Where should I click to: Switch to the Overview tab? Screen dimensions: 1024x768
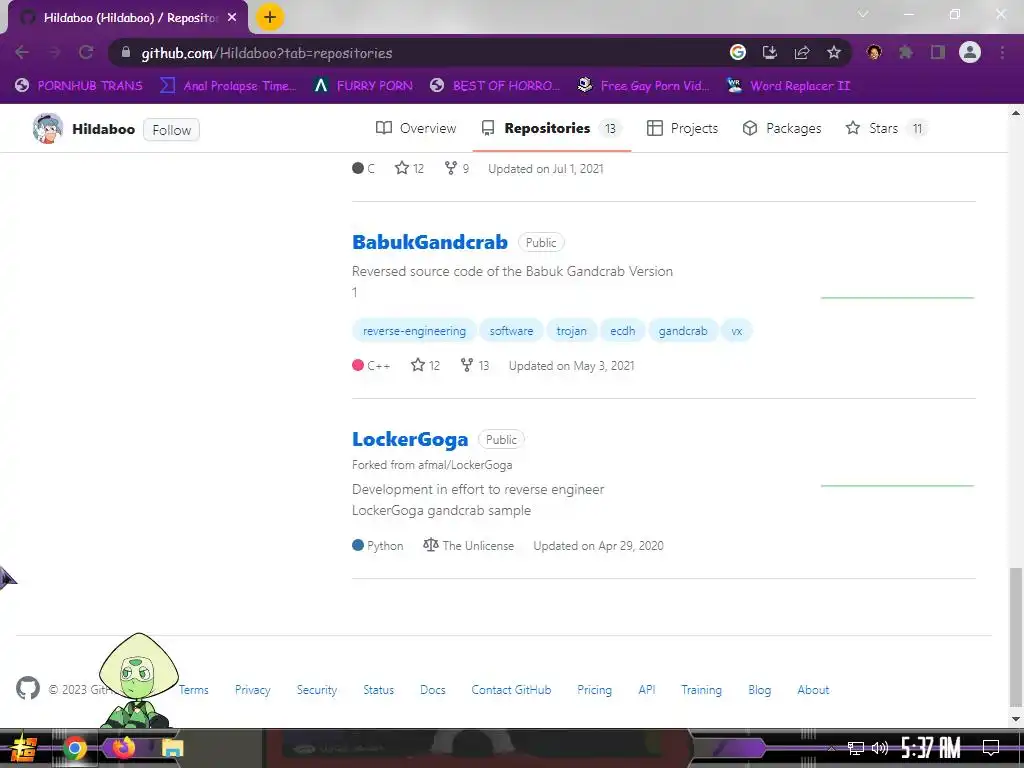pos(416,128)
